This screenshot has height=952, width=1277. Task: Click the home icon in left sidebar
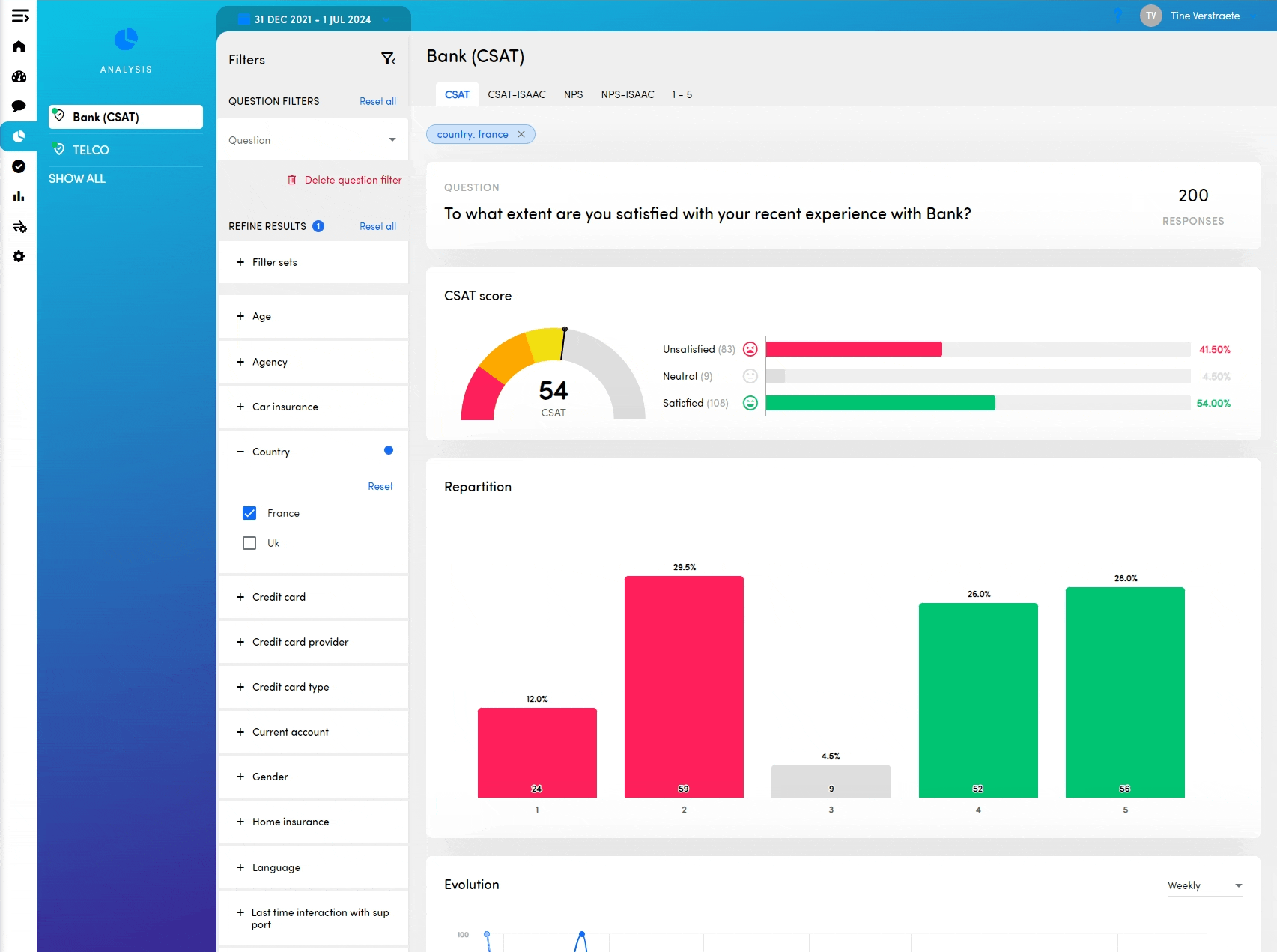click(x=19, y=46)
